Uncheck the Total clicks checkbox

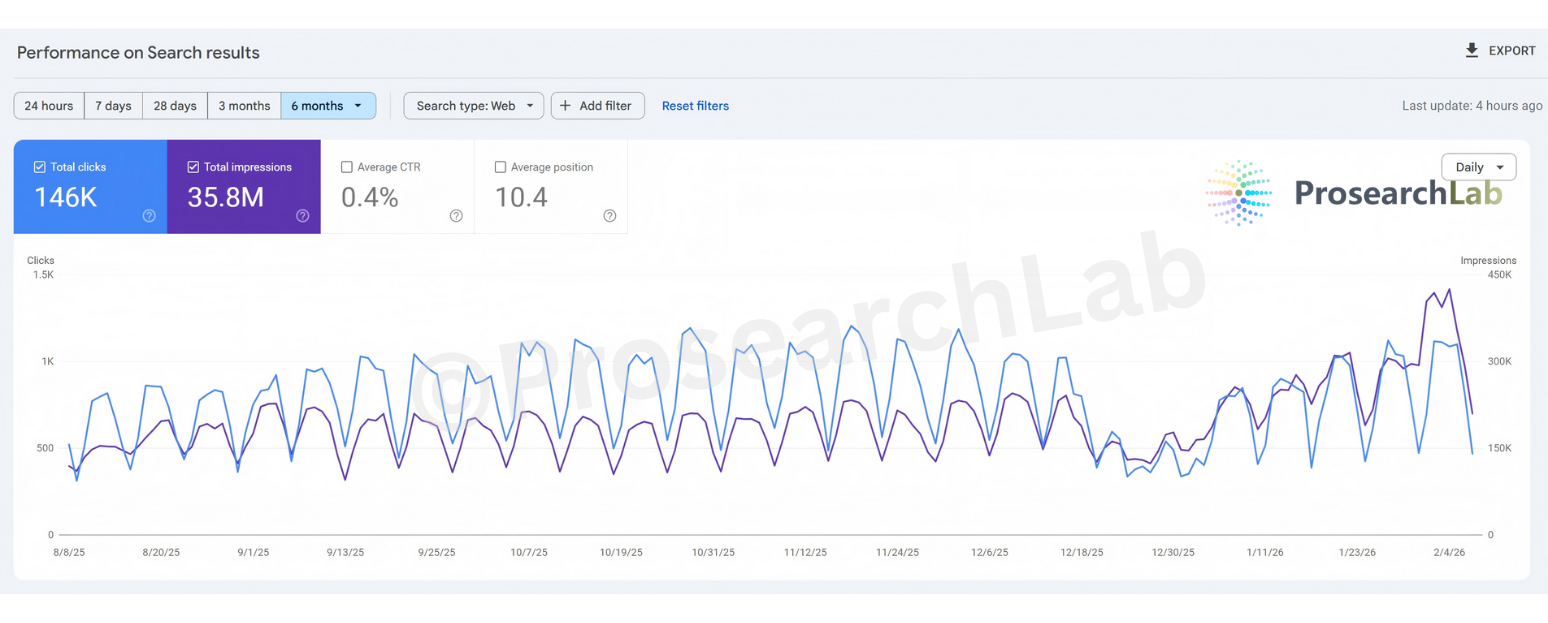pyautogui.click(x=40, y=167)
